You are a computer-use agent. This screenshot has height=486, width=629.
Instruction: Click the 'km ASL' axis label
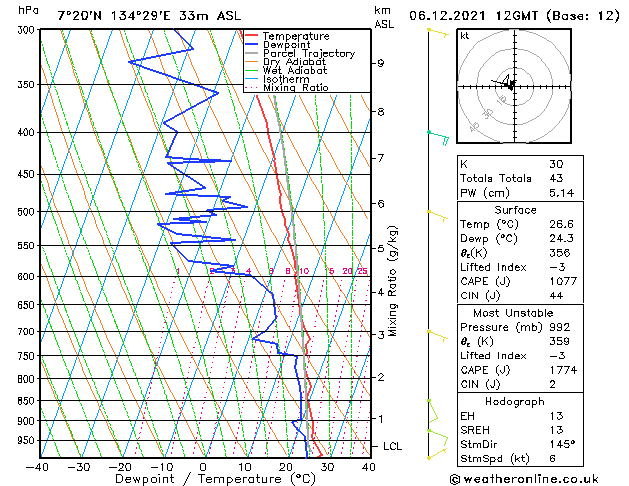[384, 17]
